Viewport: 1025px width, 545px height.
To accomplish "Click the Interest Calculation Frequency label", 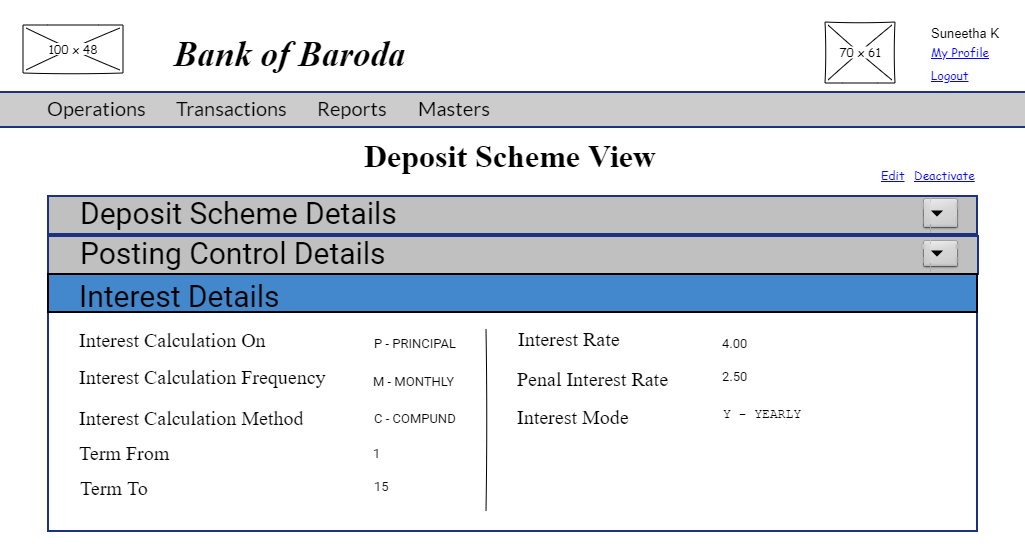I will (202, 378).
